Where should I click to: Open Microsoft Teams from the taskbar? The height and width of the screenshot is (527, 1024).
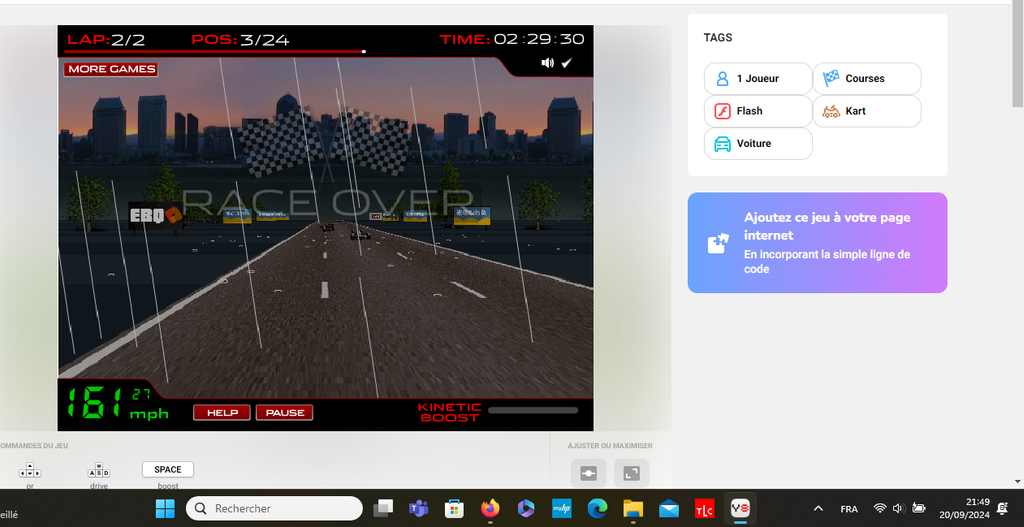pos(419,508)
